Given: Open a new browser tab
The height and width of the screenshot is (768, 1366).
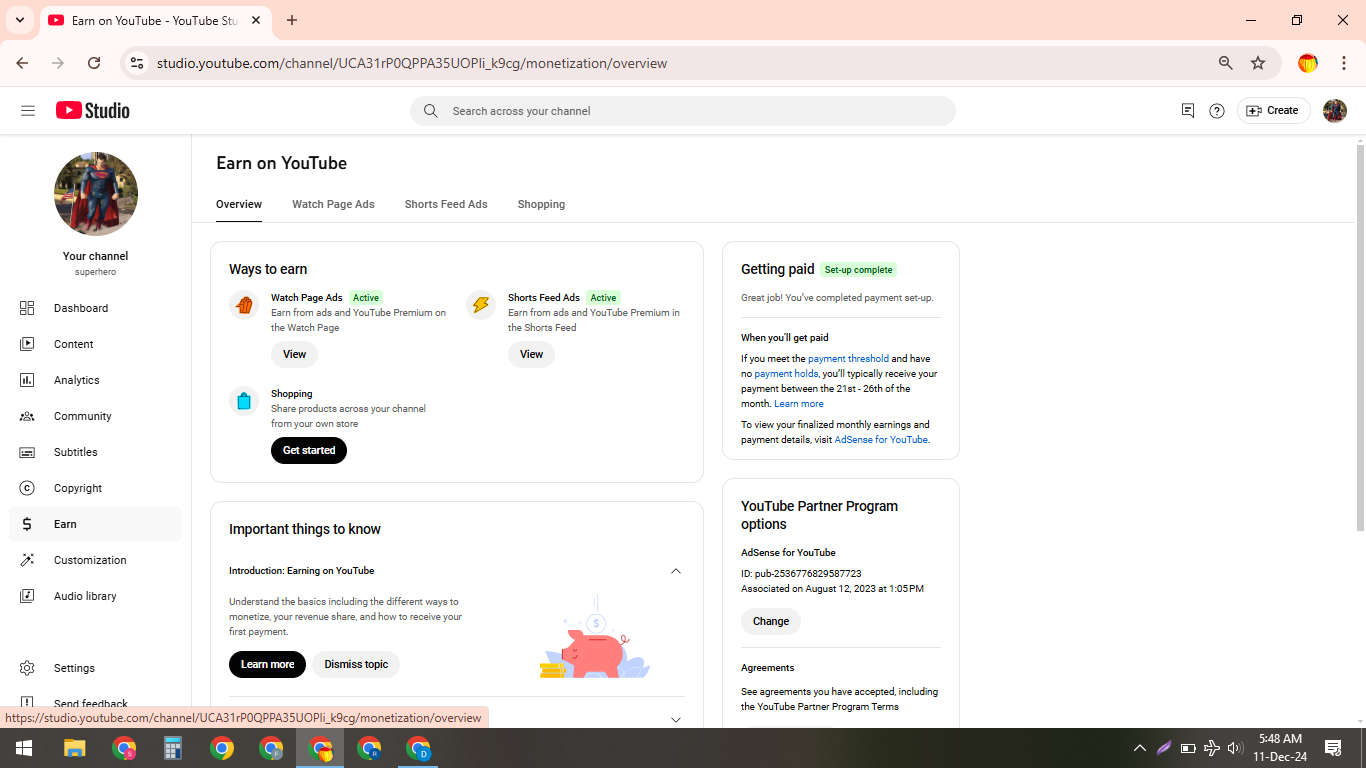Looking at the screenshot, I should [x=292, y=20].
